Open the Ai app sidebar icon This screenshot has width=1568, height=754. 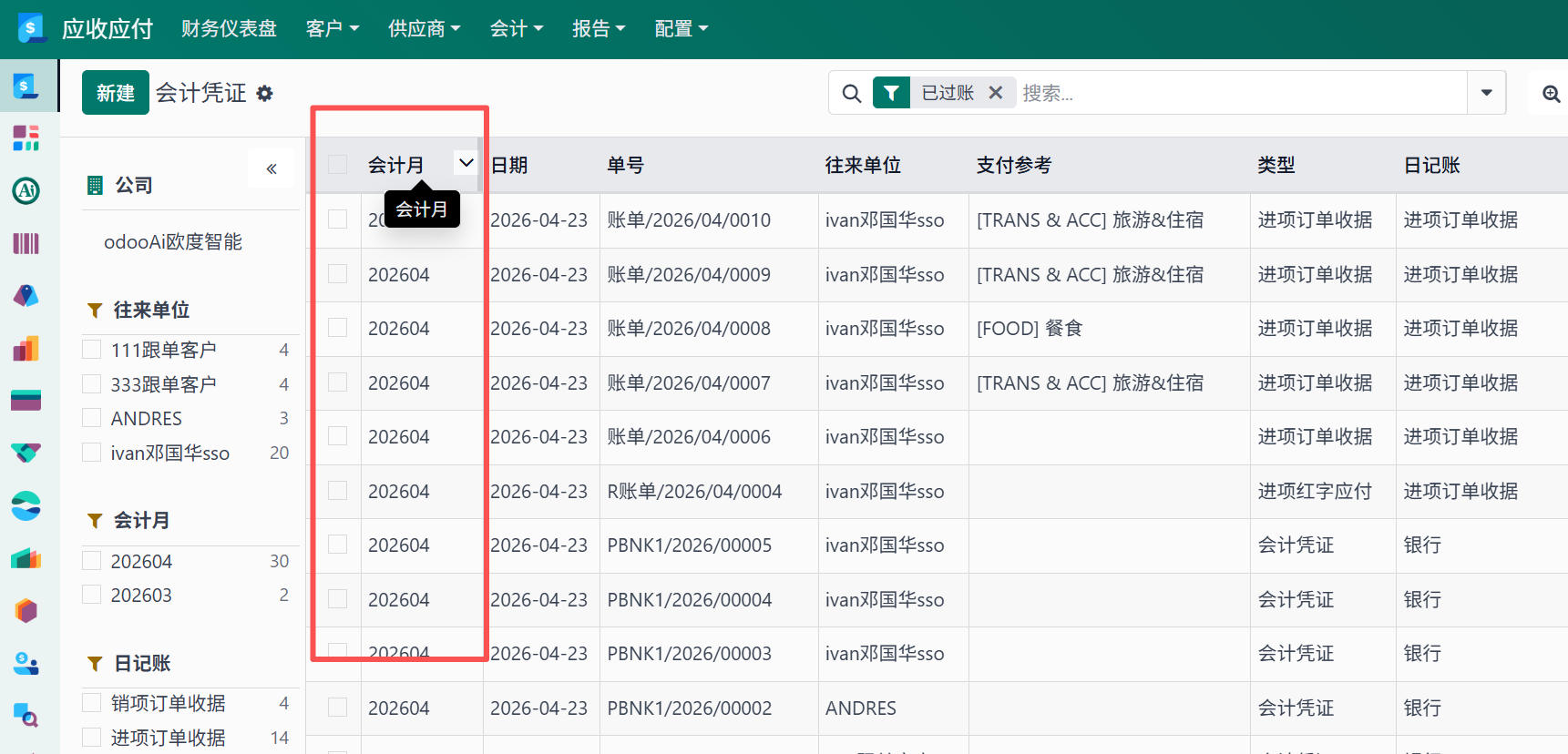click(x=26, y=190)
